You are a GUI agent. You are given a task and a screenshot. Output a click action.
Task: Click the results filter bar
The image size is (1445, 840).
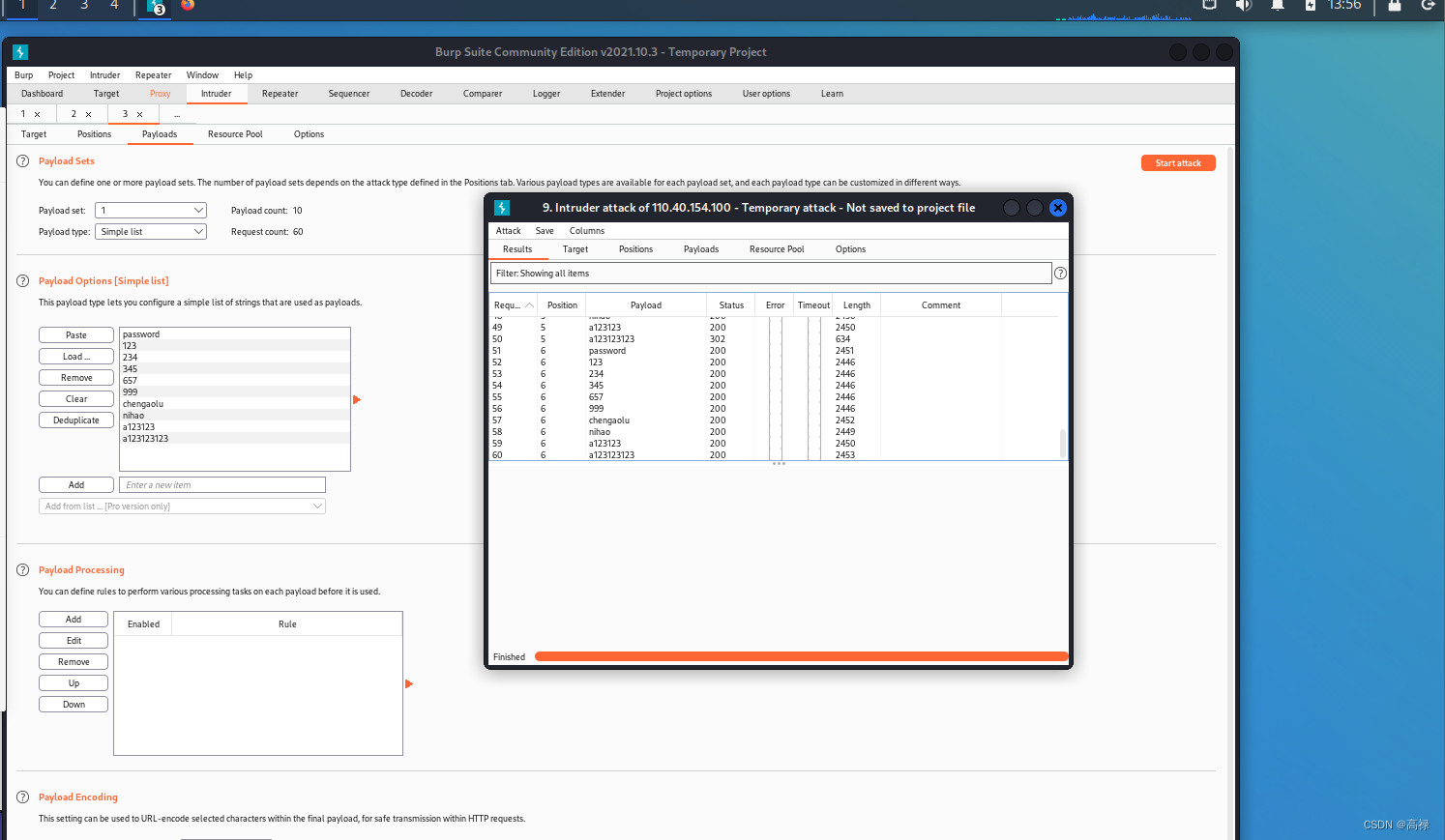coord(771,274)
